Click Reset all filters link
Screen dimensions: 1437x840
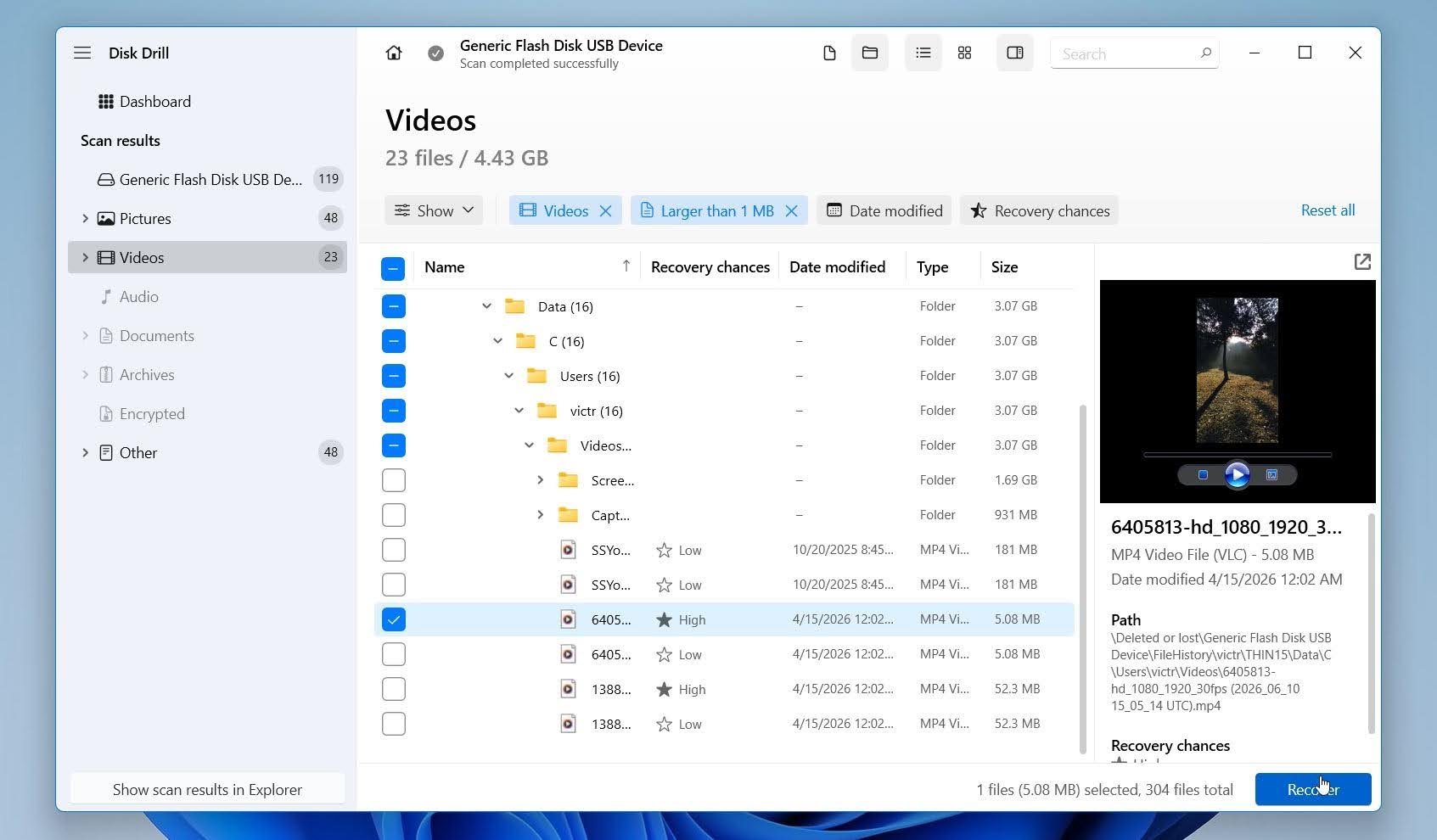1328,210
